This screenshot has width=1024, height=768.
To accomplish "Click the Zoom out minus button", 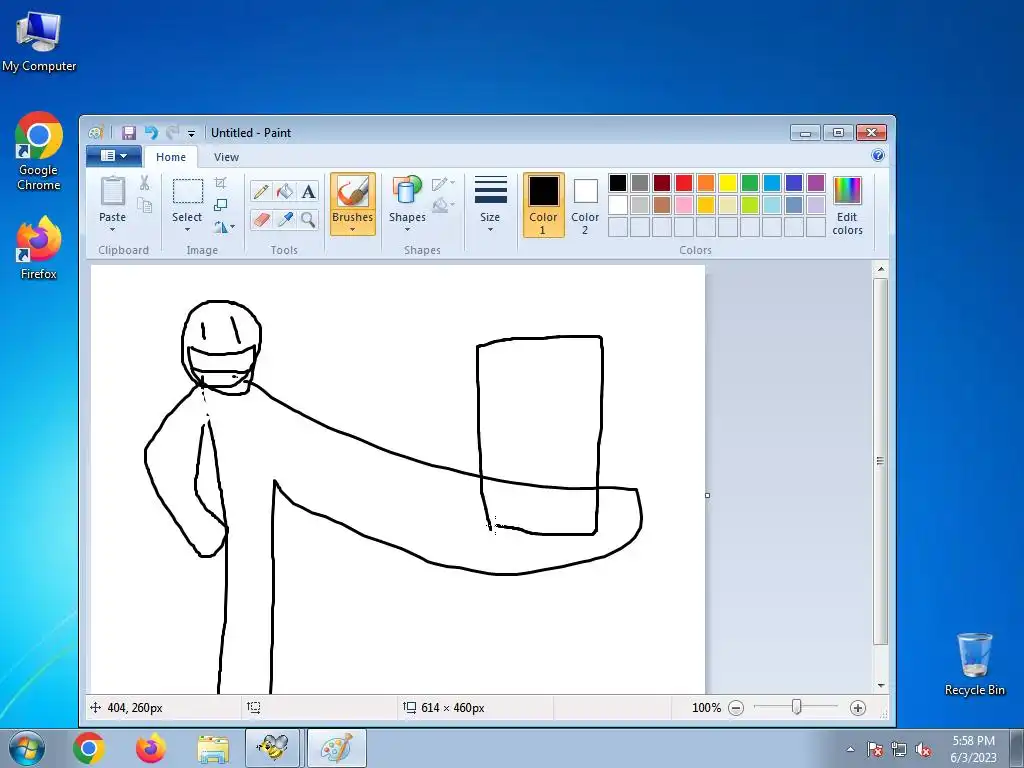I will tap(736, 708).
